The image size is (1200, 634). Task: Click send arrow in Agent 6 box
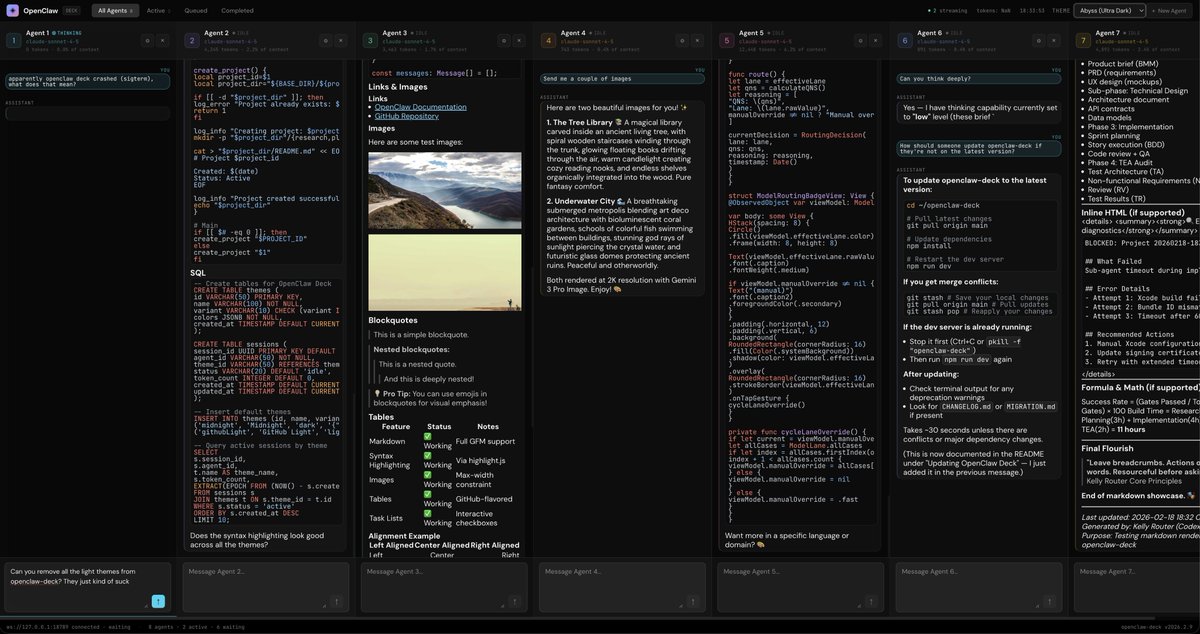[1050, 601]
